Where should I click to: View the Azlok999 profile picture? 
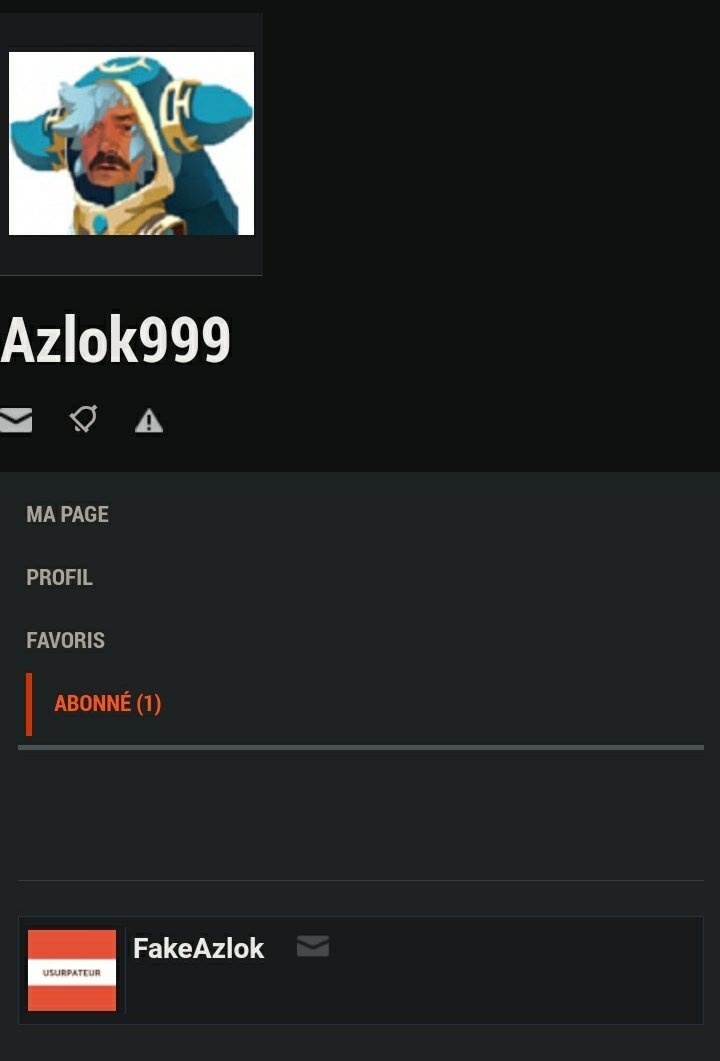pyautogui.click(x=131, y=143)
